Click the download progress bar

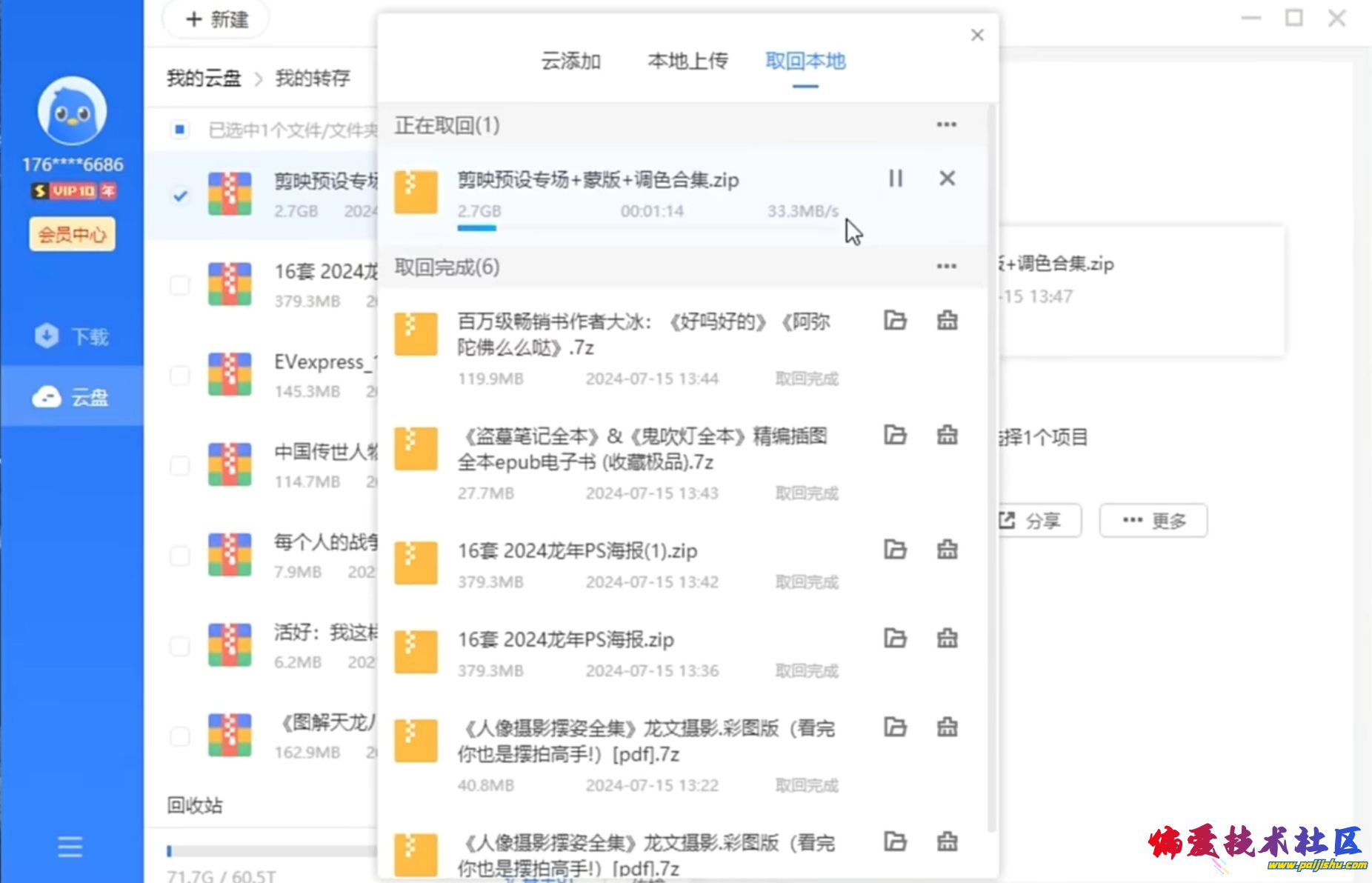point(648,228)
